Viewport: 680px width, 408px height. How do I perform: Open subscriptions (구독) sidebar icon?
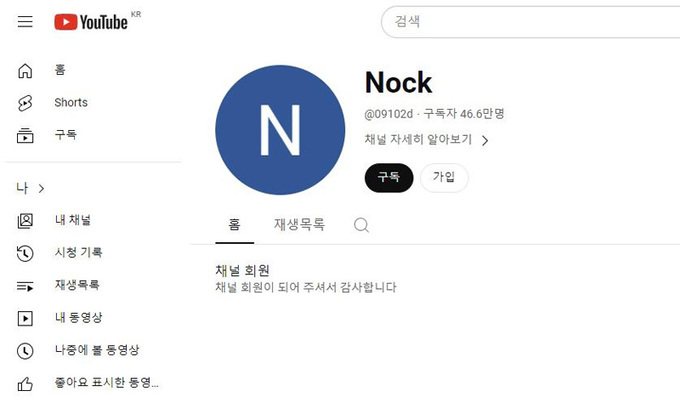[x=25, y=135]
